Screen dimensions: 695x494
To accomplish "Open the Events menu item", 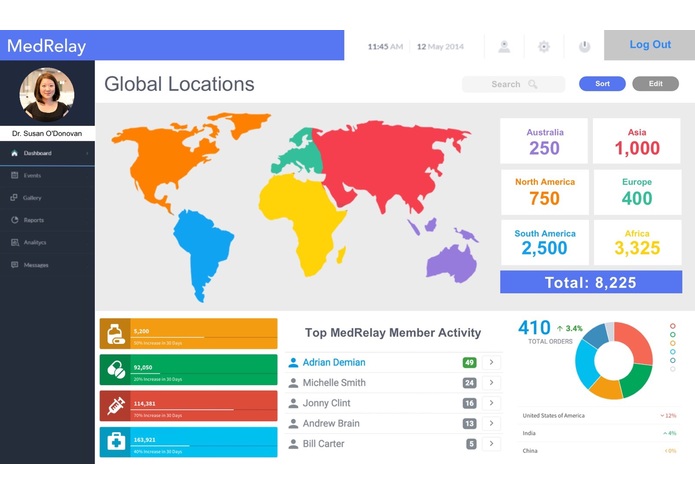I will tap(47, 175).
